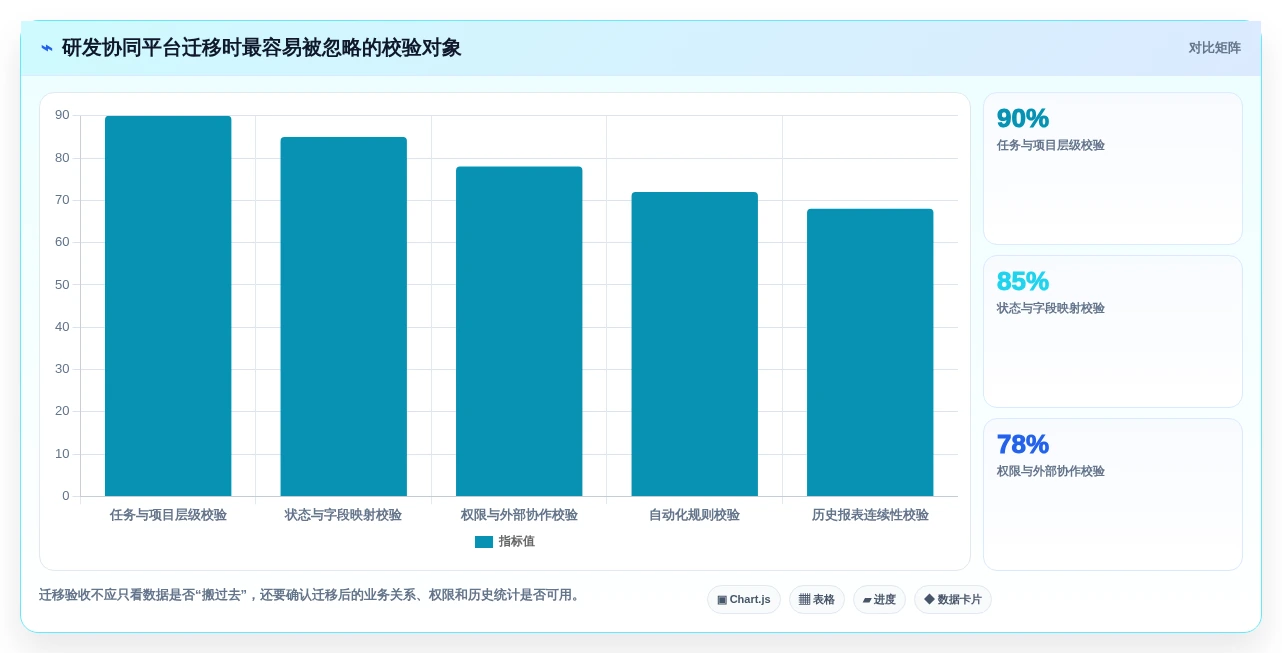Click the chart title 研发协同平台迁移时最容易被忽略的校验对象

coord(262,48)
